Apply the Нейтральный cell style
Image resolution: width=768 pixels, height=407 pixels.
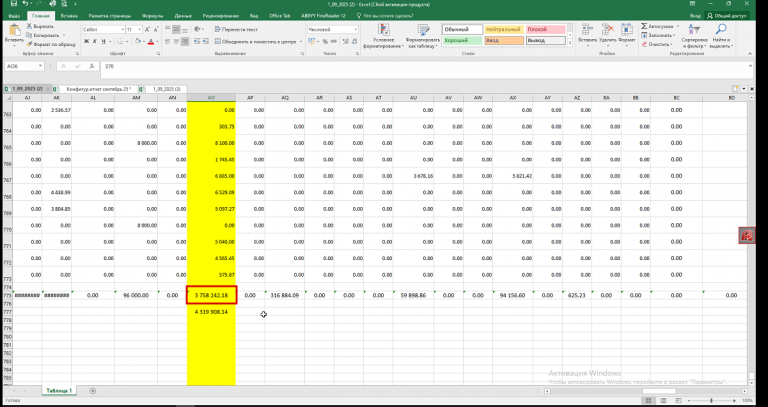tap(504, 29)
